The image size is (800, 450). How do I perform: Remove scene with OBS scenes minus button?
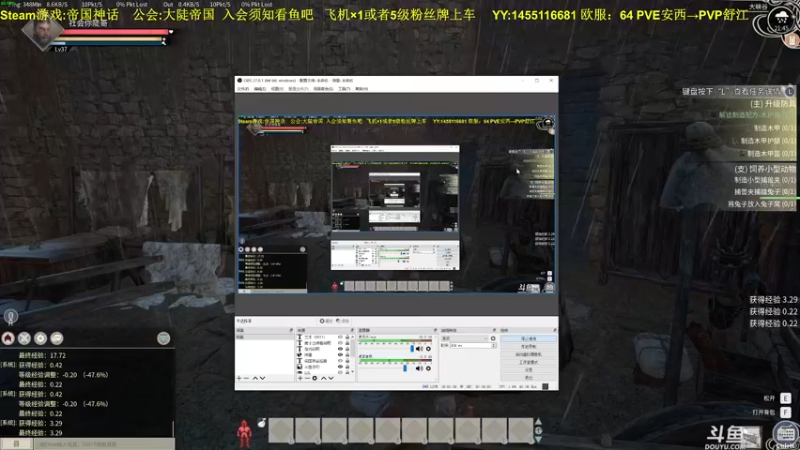246,378
